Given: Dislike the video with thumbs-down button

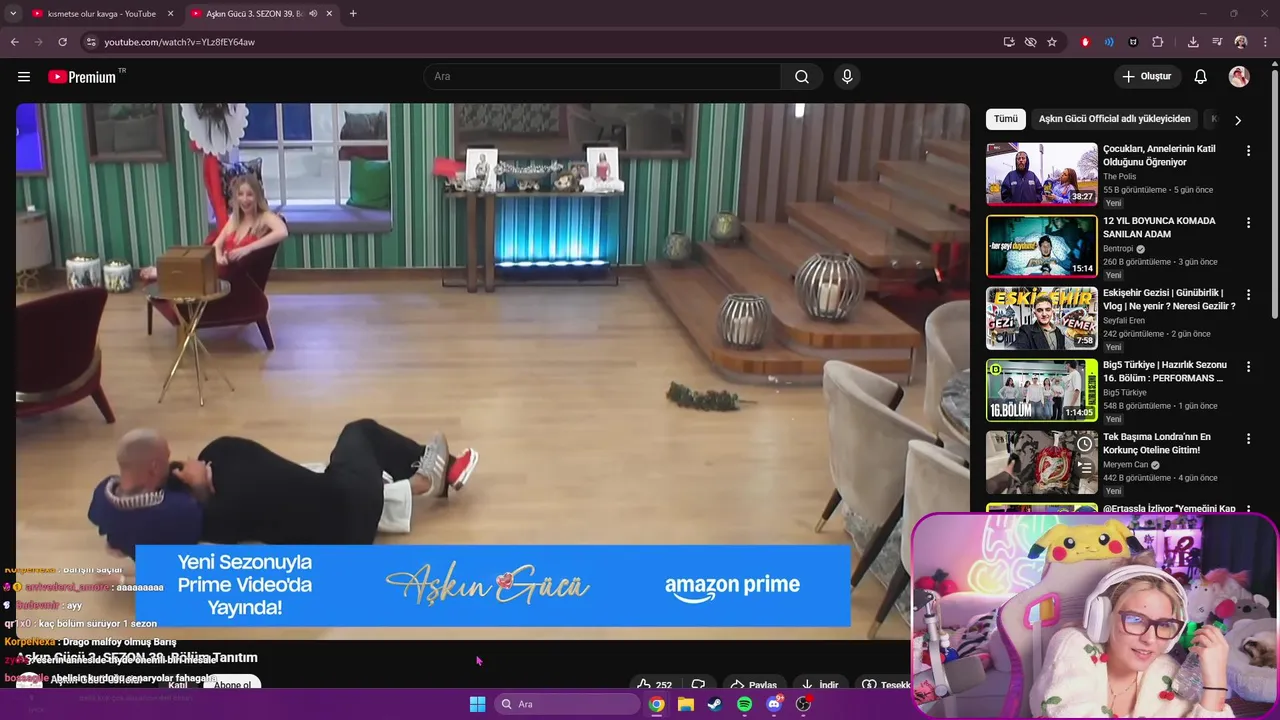Looking at the screenshot, I should click(698, 685).
